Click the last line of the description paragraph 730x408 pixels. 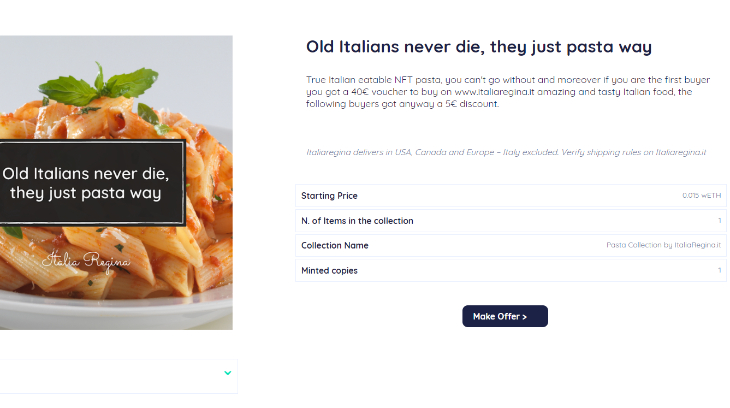point(402,104)
